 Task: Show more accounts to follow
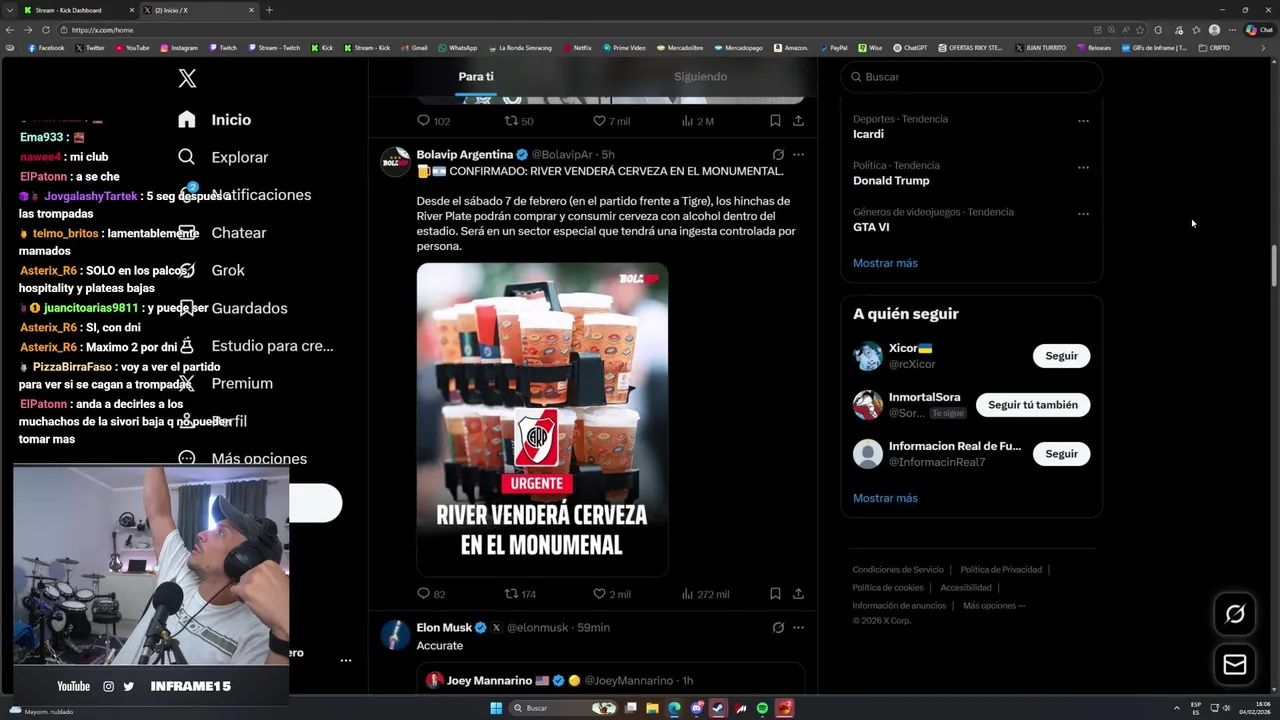[885, 498]
